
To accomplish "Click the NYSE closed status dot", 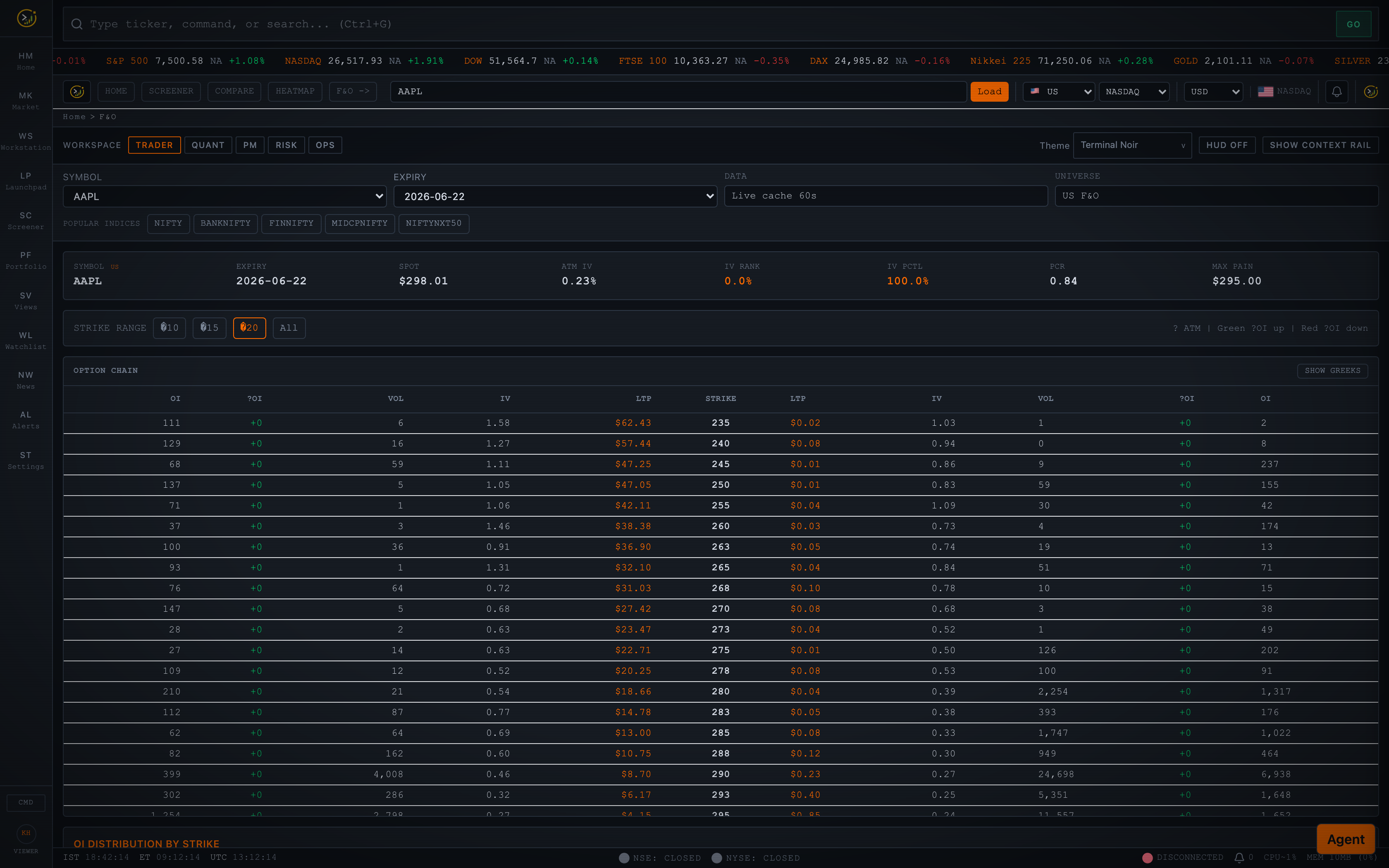I will (716, 858).
